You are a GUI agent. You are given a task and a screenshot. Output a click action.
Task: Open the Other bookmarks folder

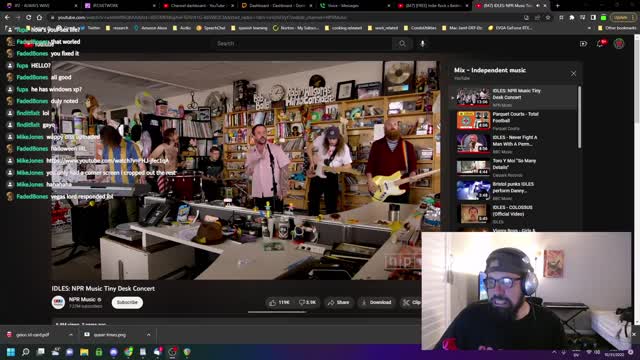pyautogui.click(x=616, y=28)
